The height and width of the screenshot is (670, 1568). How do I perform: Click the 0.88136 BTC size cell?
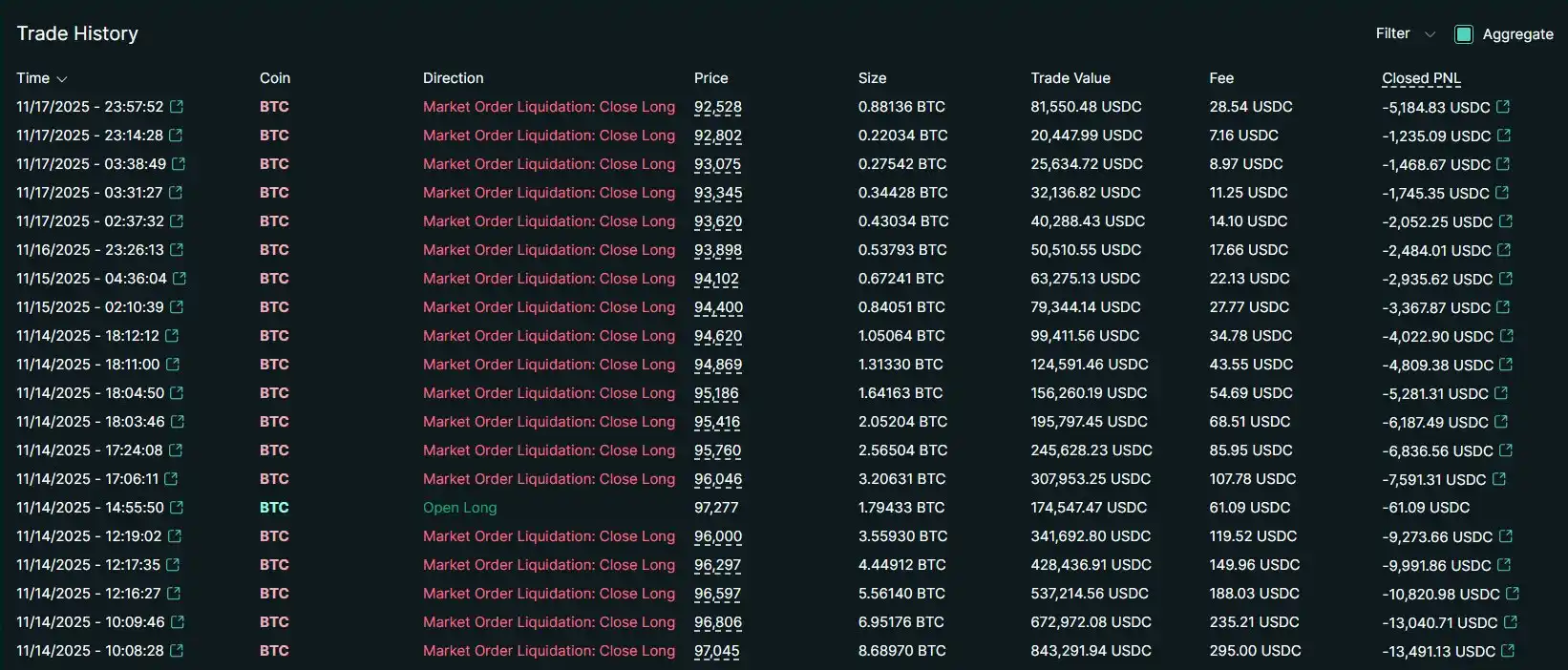902,107
